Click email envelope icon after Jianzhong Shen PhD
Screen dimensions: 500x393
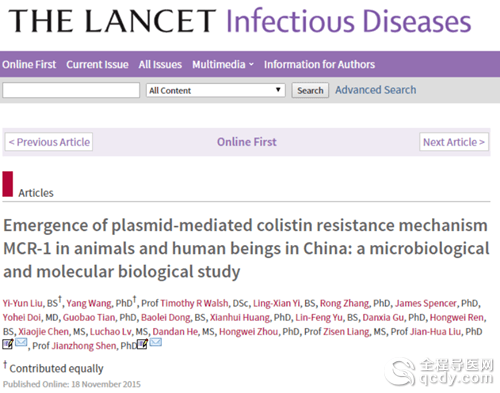coord(155,342)
